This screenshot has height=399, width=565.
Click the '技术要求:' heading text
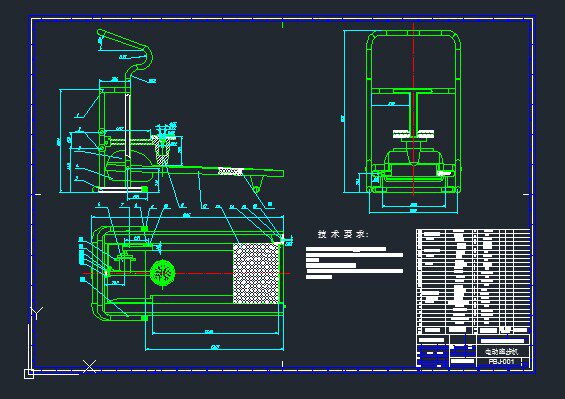343,234
